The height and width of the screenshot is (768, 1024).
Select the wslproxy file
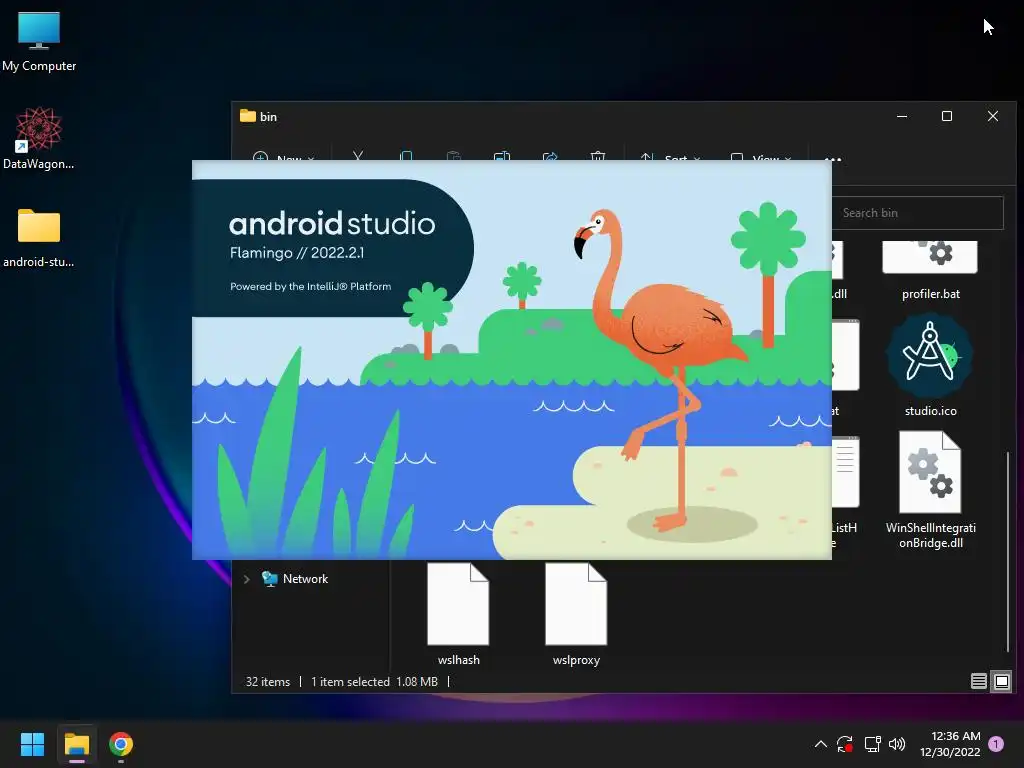point(576,614)
